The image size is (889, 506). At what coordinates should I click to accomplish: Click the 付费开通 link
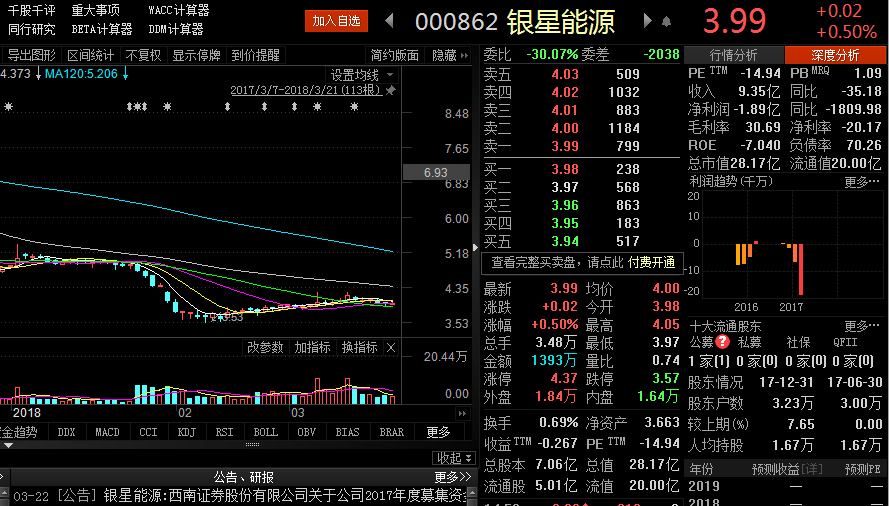(651, 263)
